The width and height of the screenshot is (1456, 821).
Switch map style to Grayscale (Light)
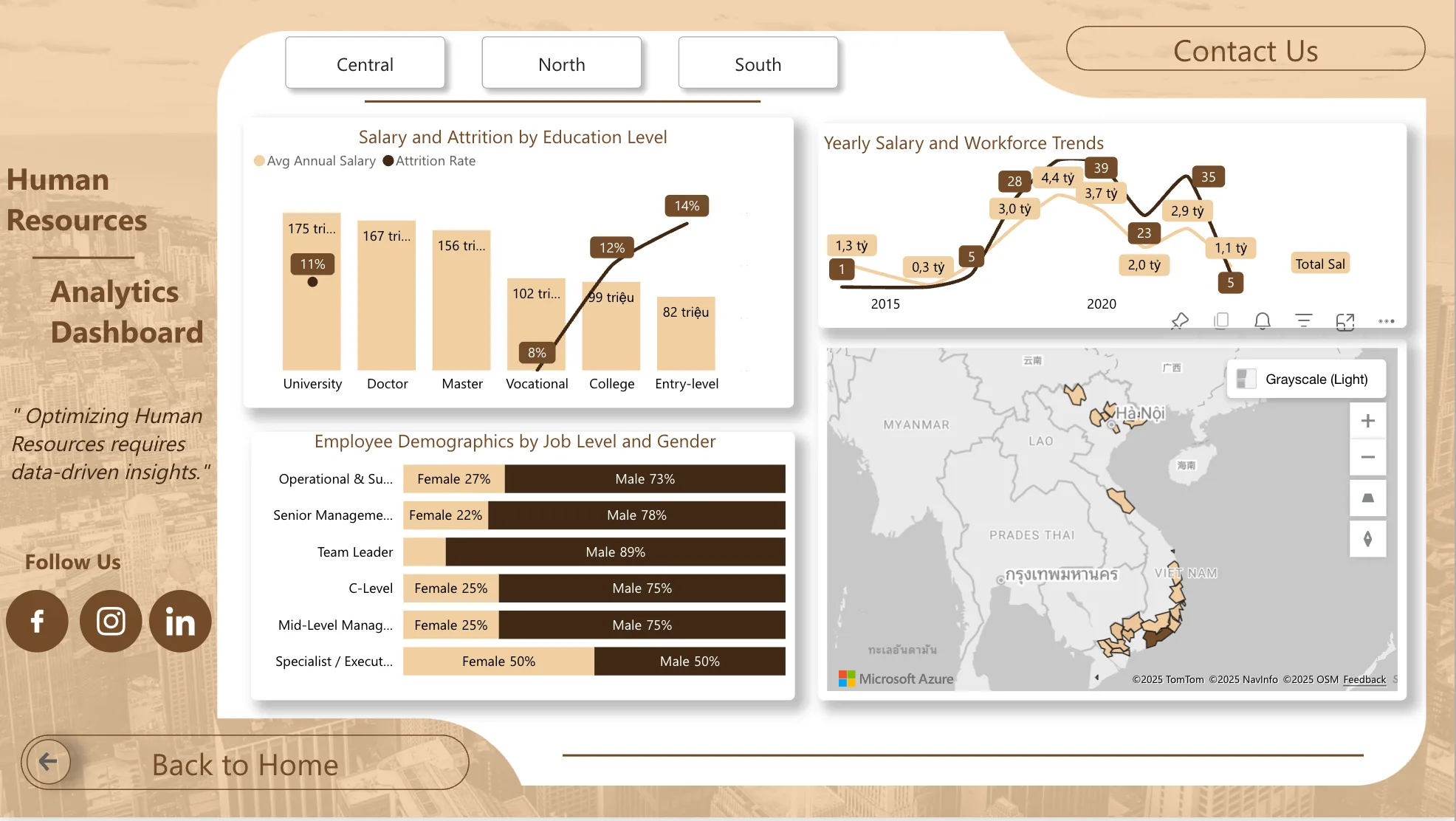[1305, 379]
